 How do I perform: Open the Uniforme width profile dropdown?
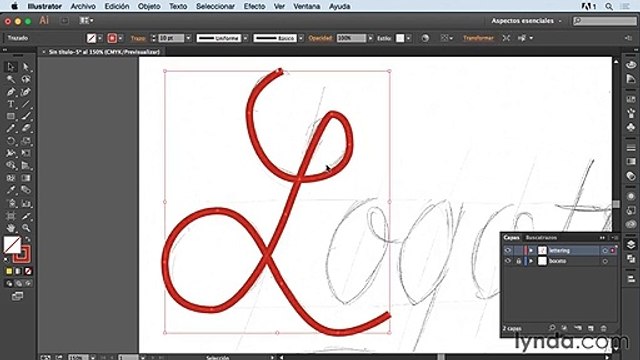point(246,38)
